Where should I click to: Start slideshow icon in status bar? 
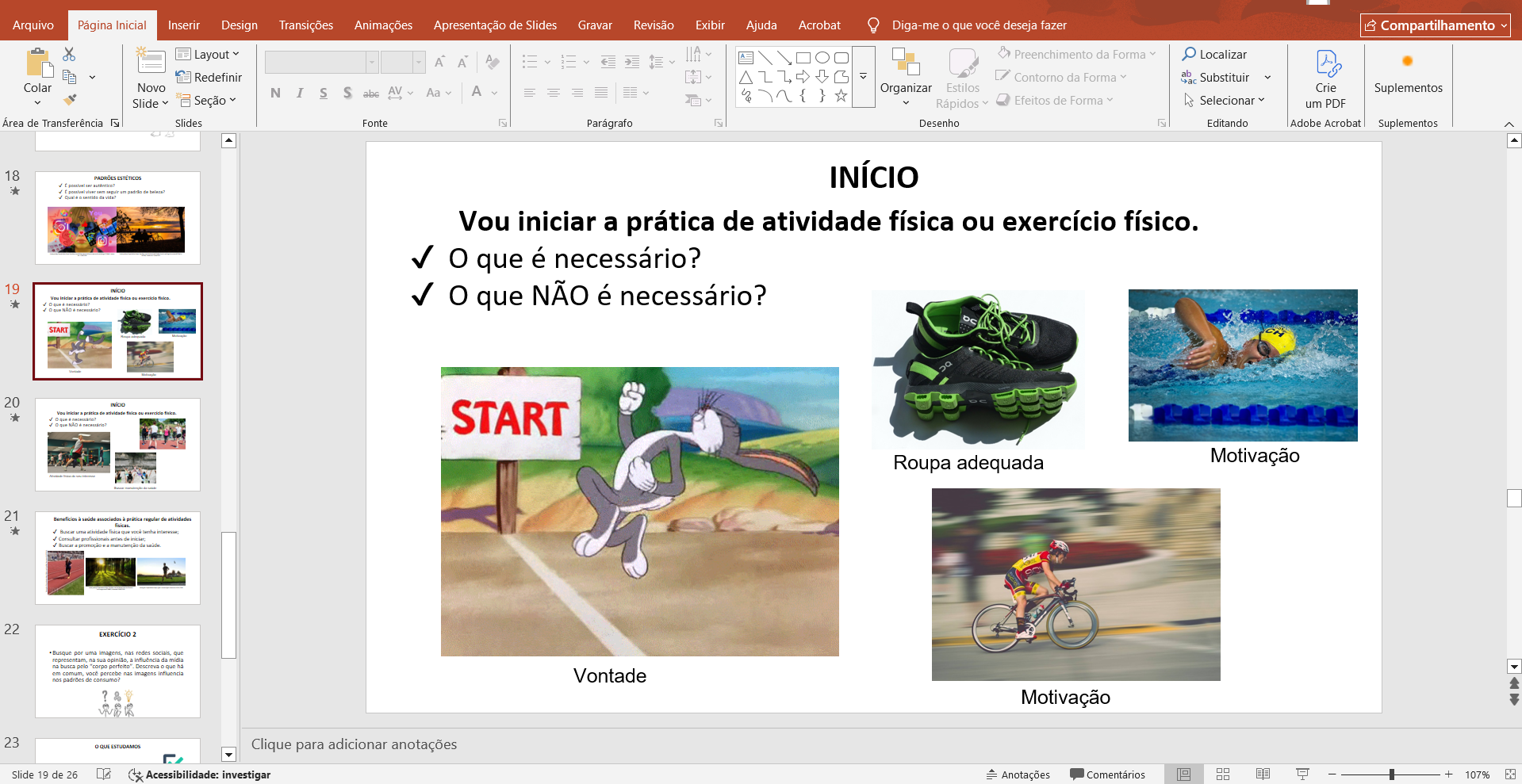pos(1302,774)
